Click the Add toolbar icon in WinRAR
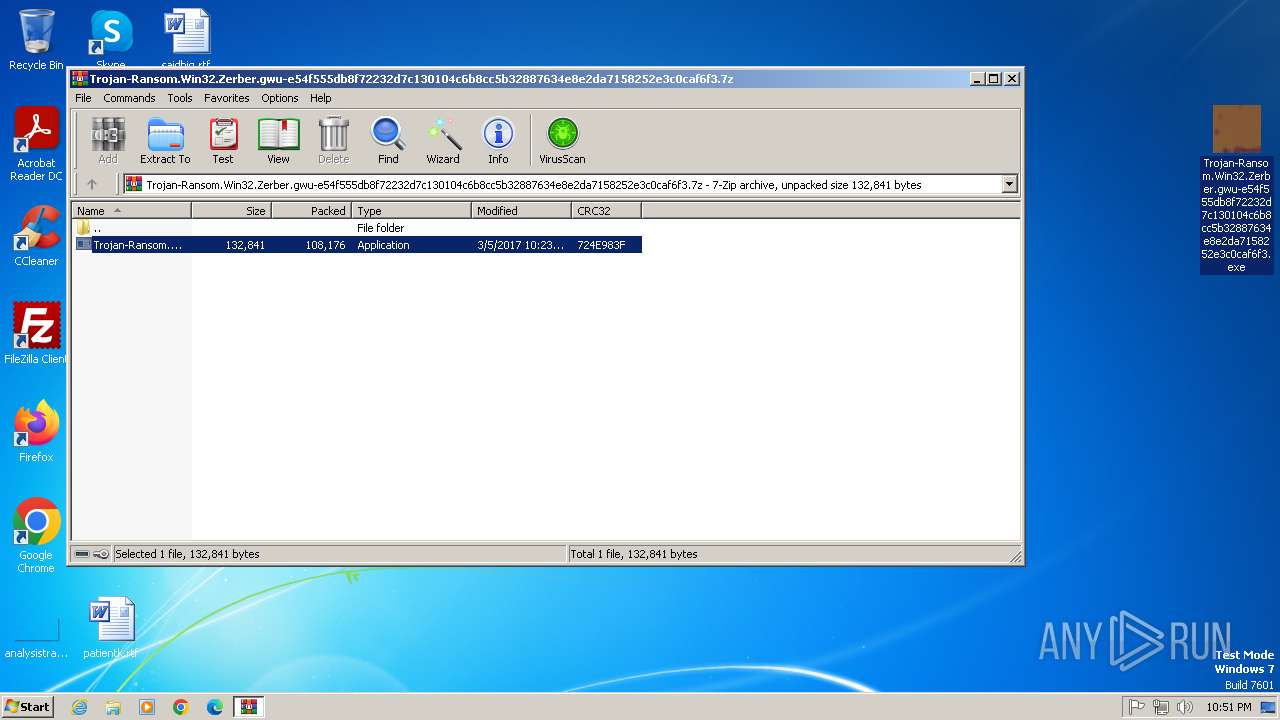 coord(108,140)
